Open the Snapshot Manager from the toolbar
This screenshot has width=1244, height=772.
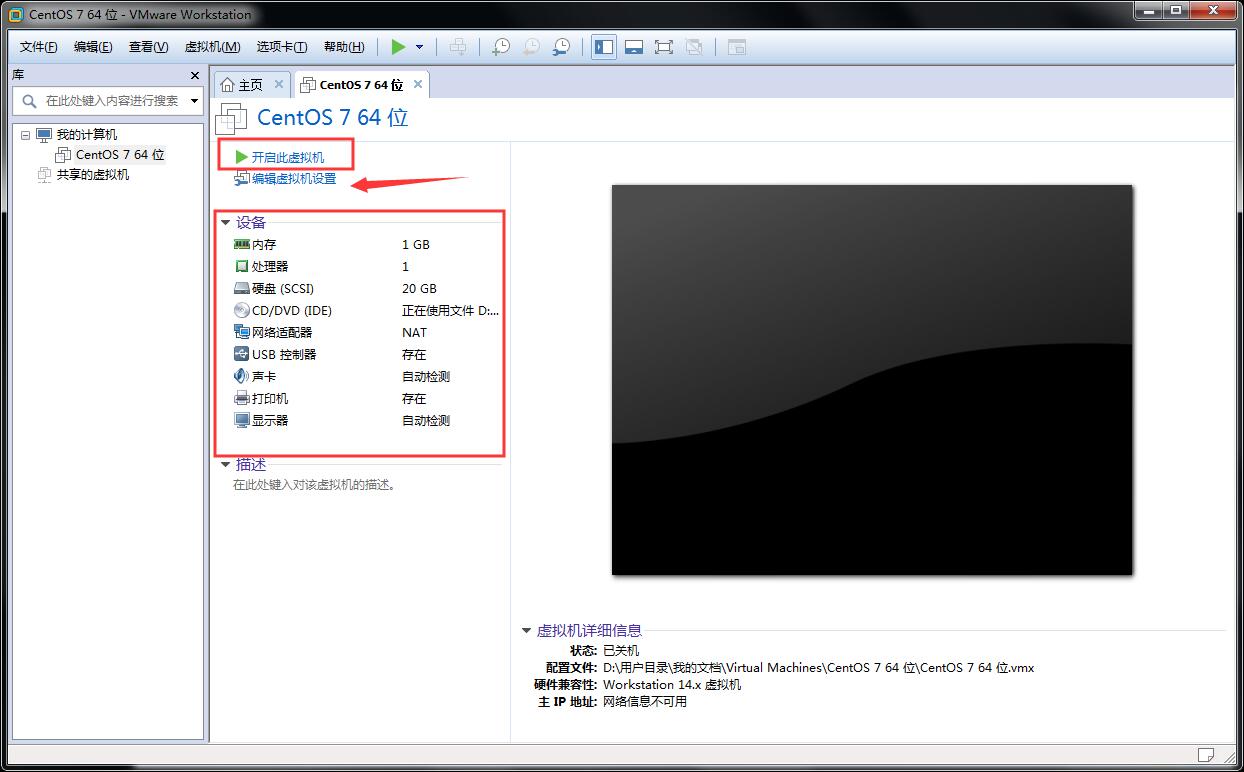coord(561,46)
